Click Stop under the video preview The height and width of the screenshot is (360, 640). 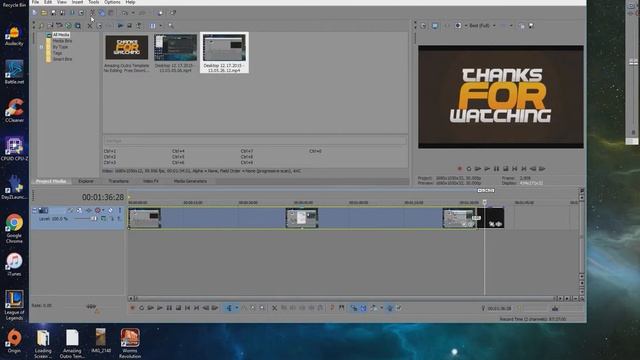pos(506,169)
